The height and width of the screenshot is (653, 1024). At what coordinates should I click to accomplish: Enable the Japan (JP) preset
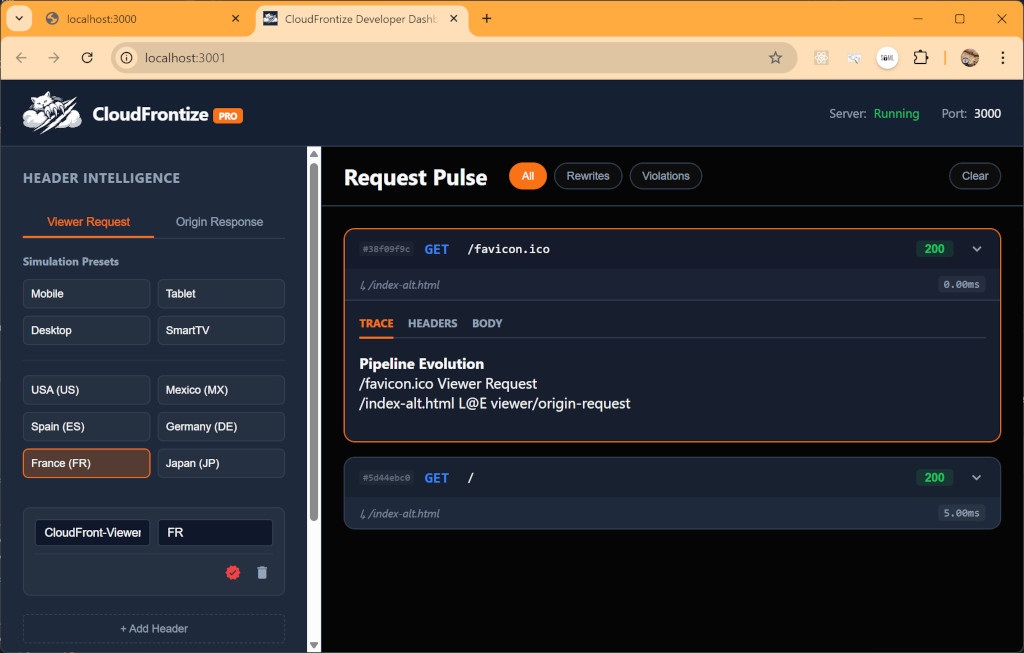pos(220,463)
